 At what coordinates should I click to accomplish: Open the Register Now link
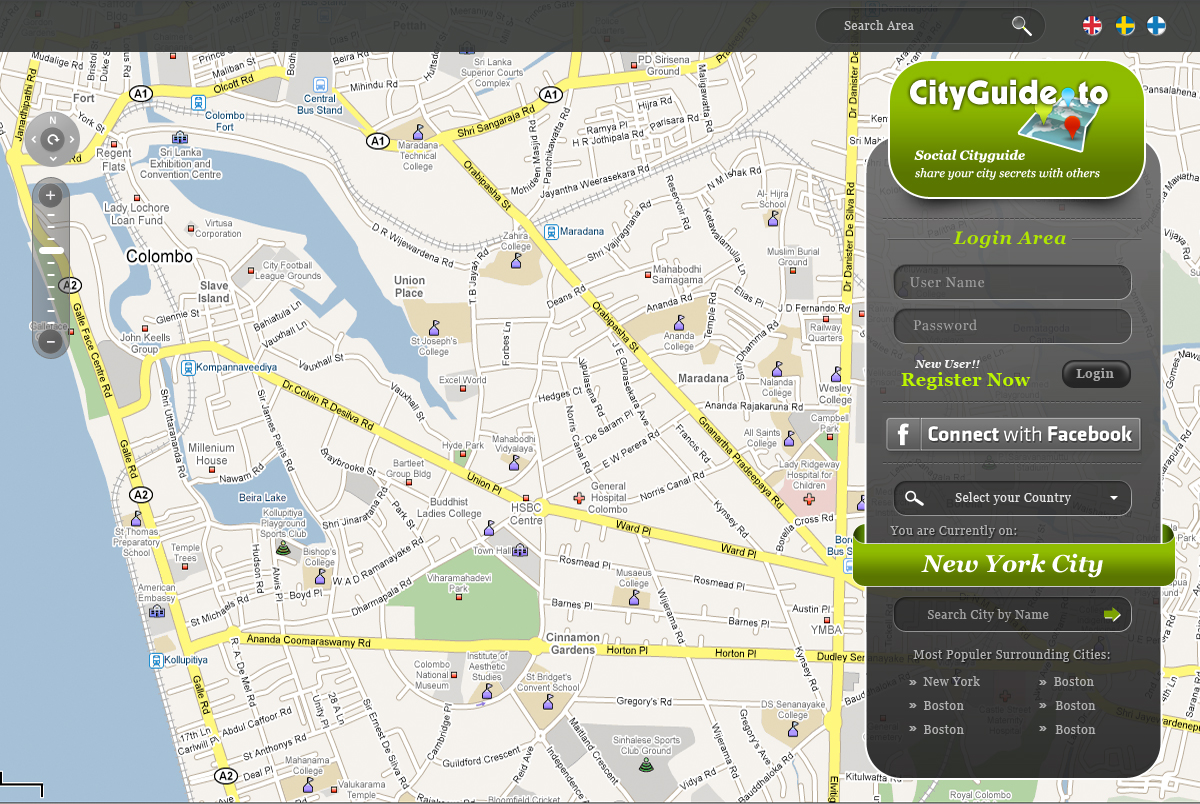point(965,380)
